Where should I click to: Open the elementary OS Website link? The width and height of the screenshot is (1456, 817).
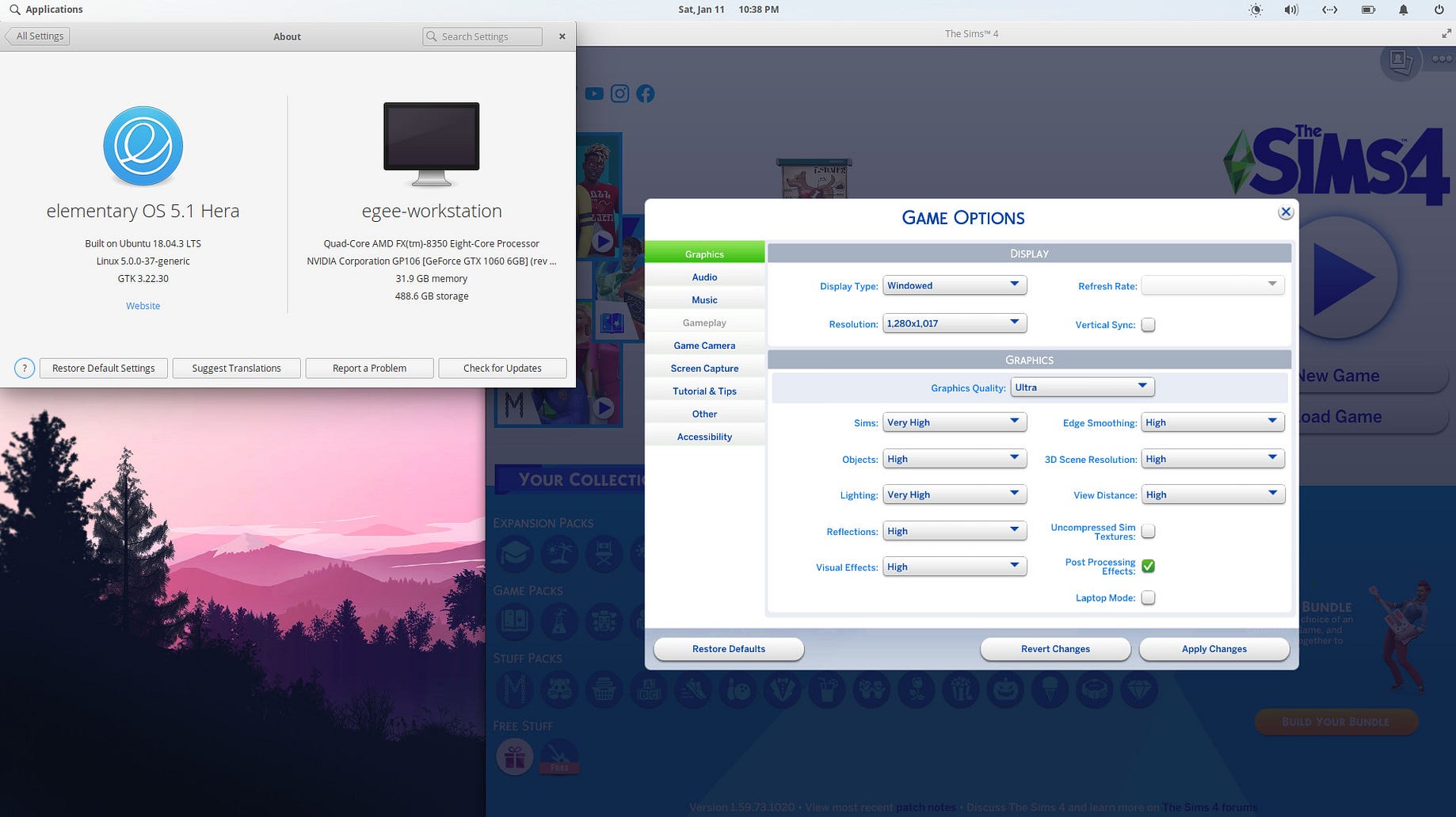pos(143,306)
